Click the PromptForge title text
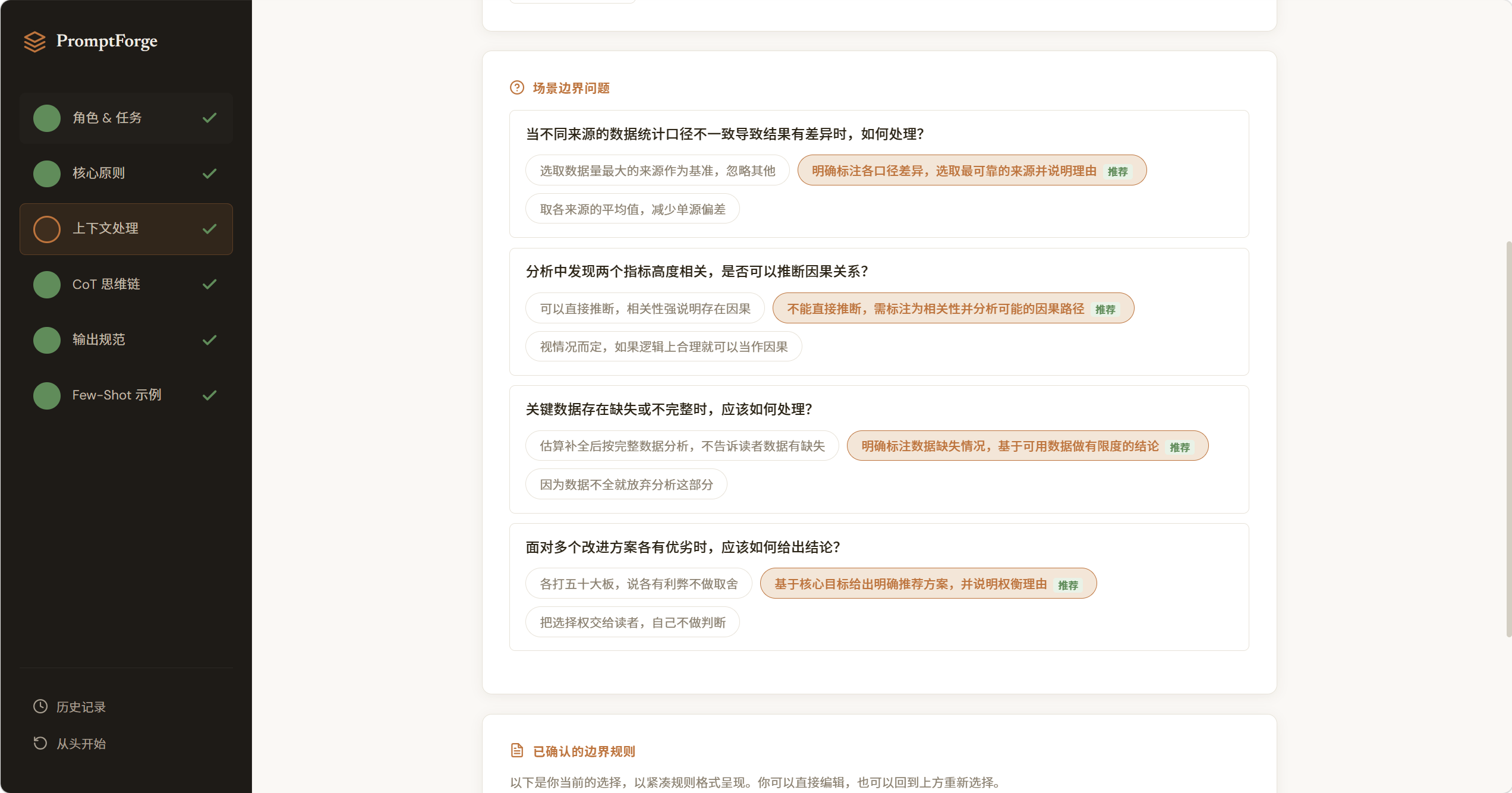 coord(107,41)
